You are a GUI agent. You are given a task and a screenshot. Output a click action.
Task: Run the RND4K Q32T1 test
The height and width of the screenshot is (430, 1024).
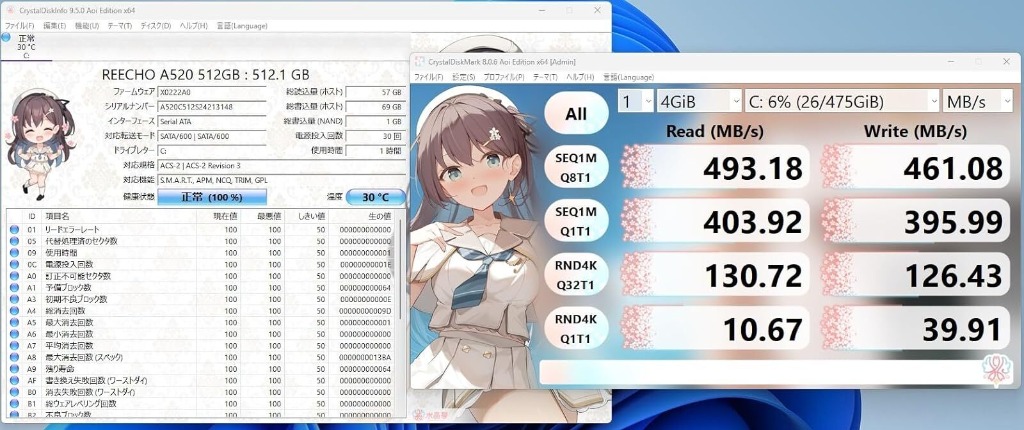coord(576,274)
